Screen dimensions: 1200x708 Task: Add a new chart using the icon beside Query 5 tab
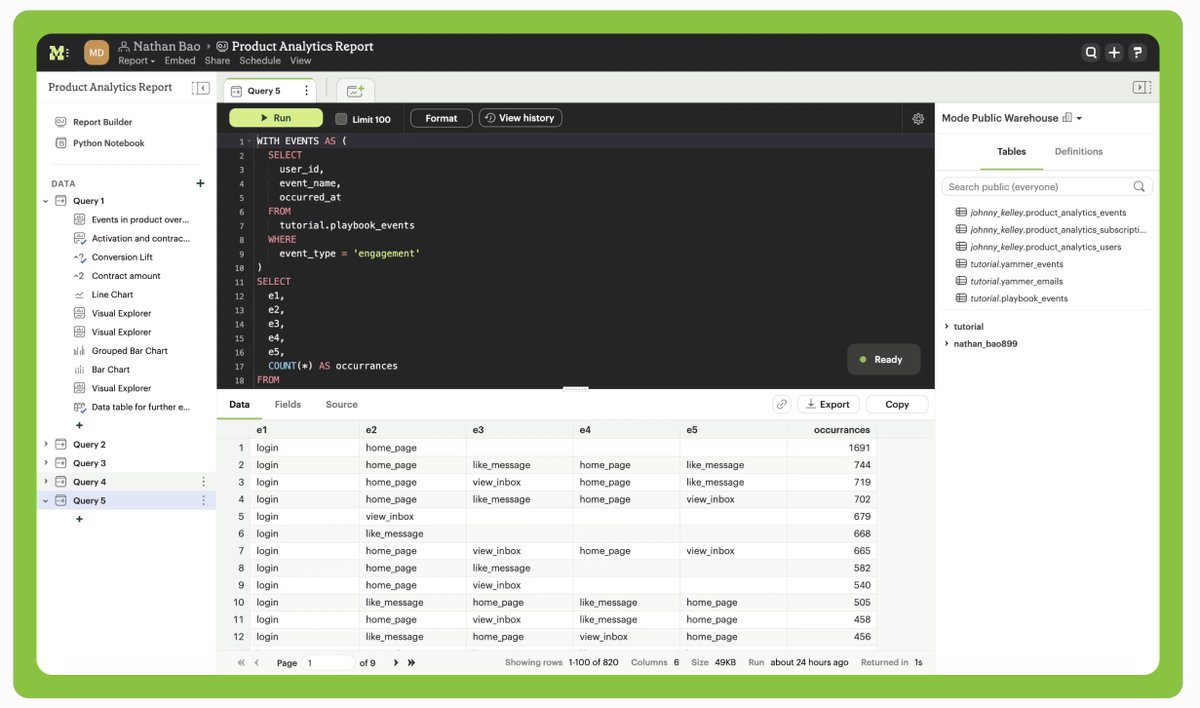click(x=355, y=90)
